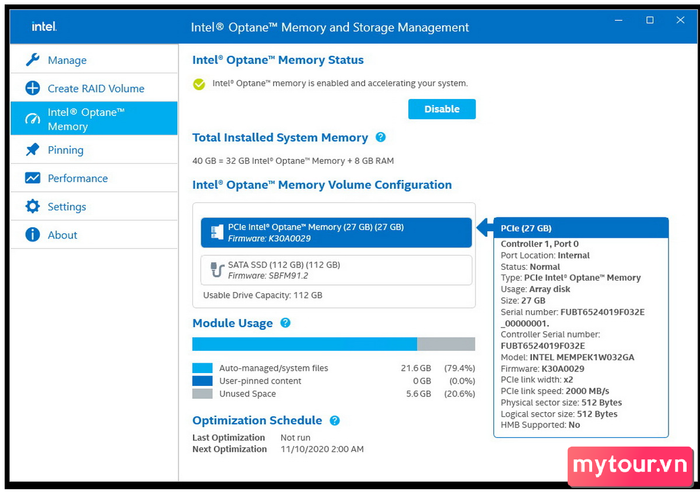
Task: Select the SATA SSD (112 GB) drive
Action: pyautogui.click(x=335, y=270)
